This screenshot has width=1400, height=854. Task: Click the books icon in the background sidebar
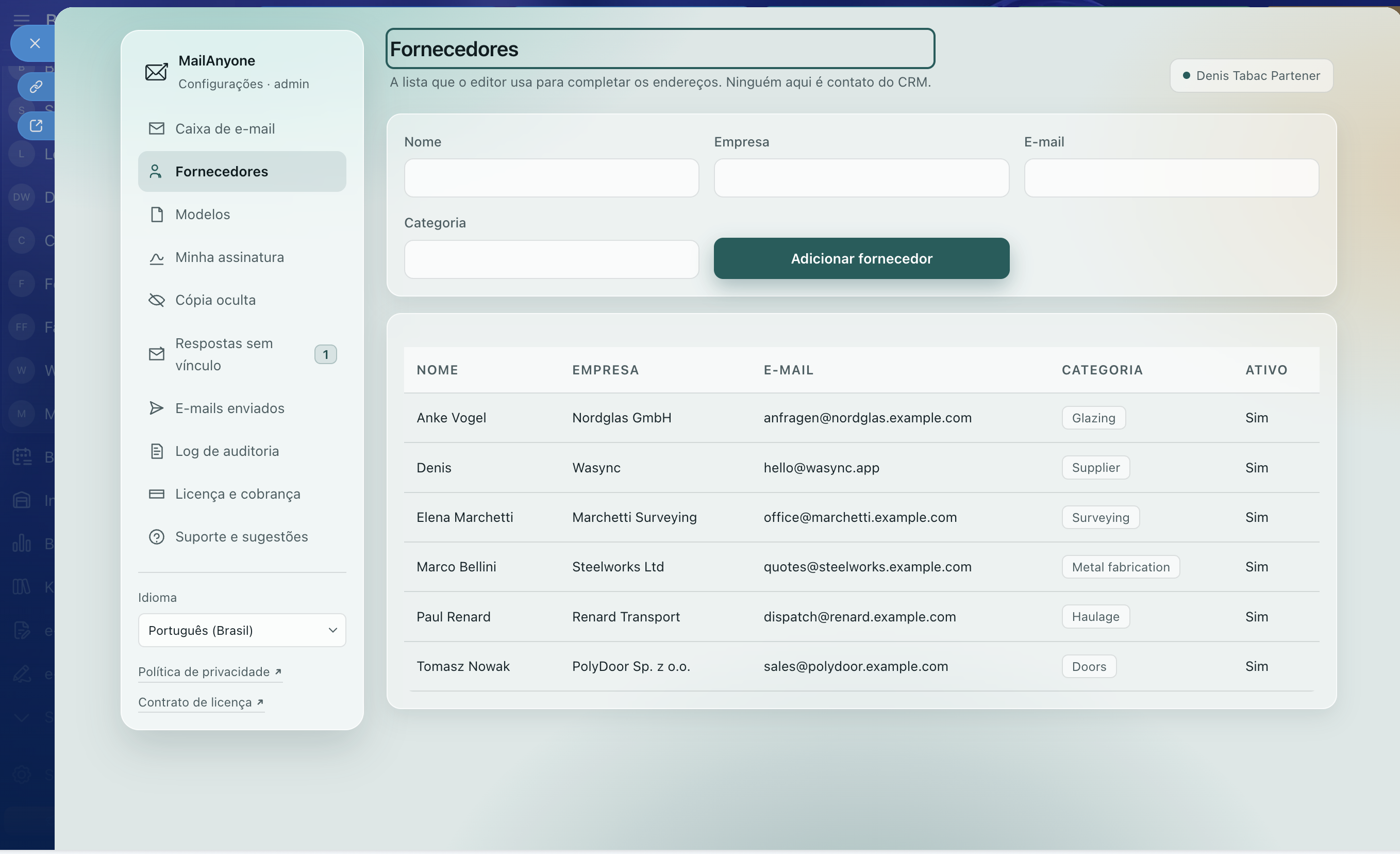tap(22, 586)
